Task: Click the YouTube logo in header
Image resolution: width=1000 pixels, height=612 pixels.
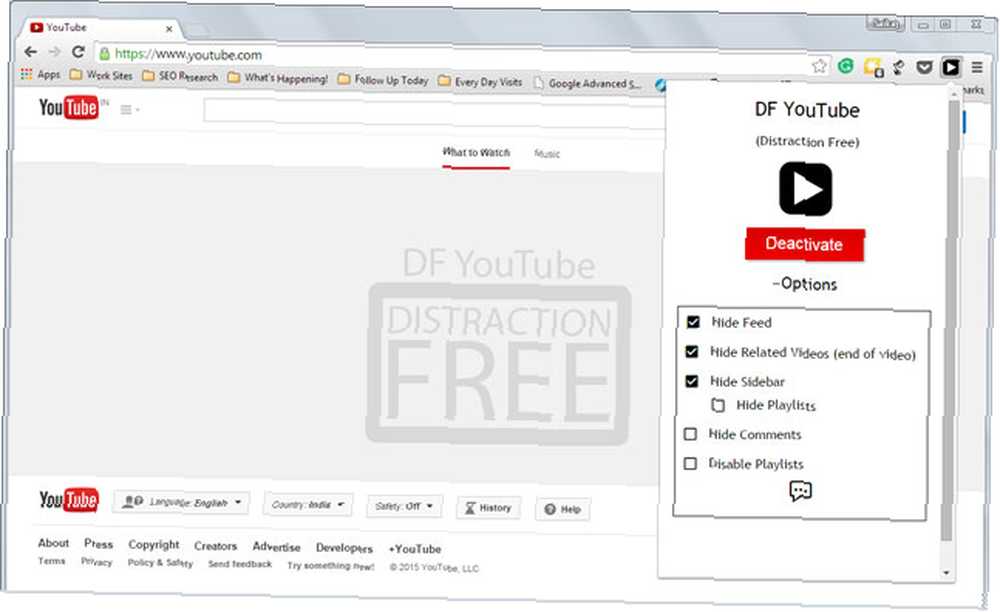Action: click(x=69, y=108)
